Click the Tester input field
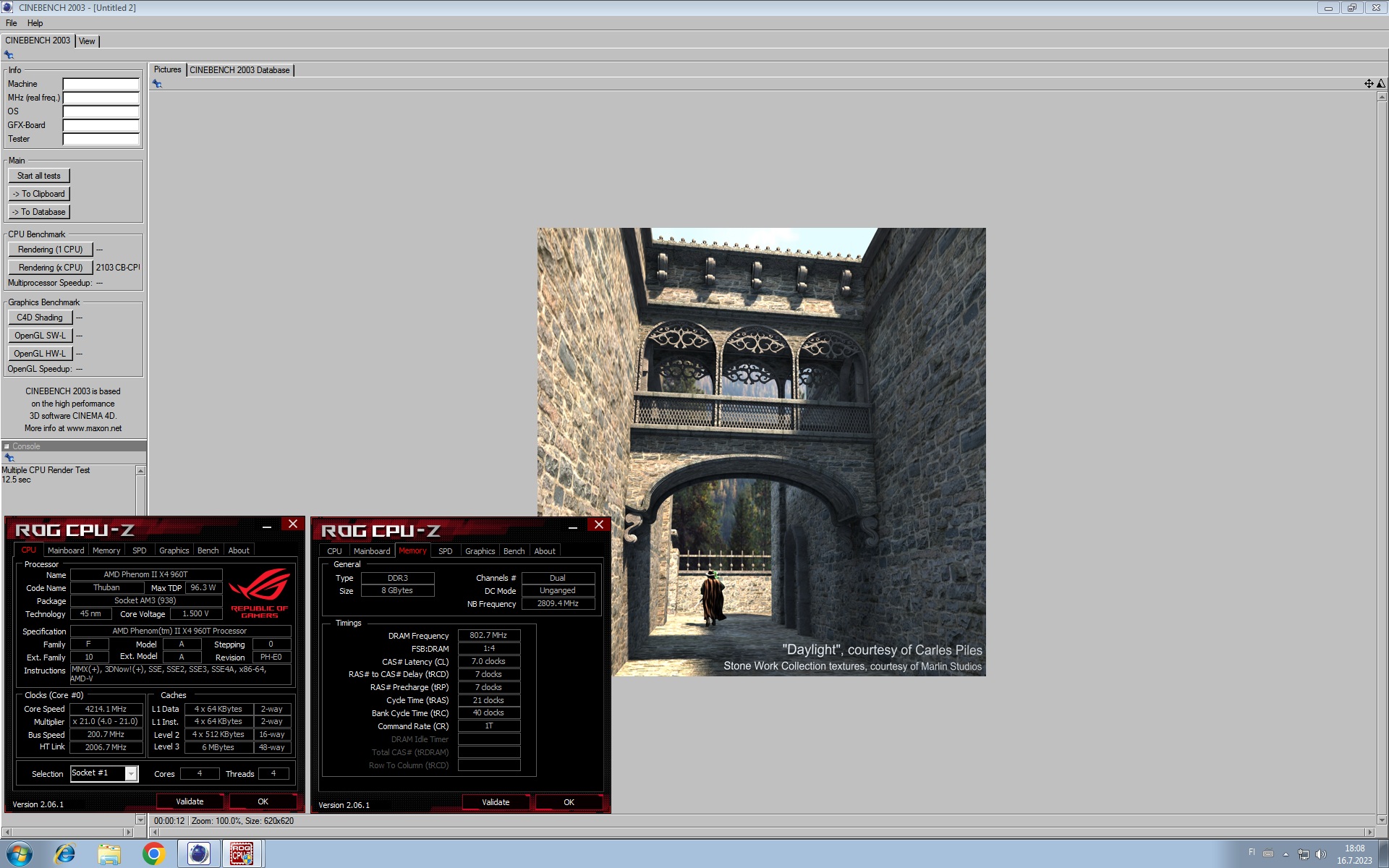The width and height of the screenshot is (1389, 868). (x=101, y=139)
